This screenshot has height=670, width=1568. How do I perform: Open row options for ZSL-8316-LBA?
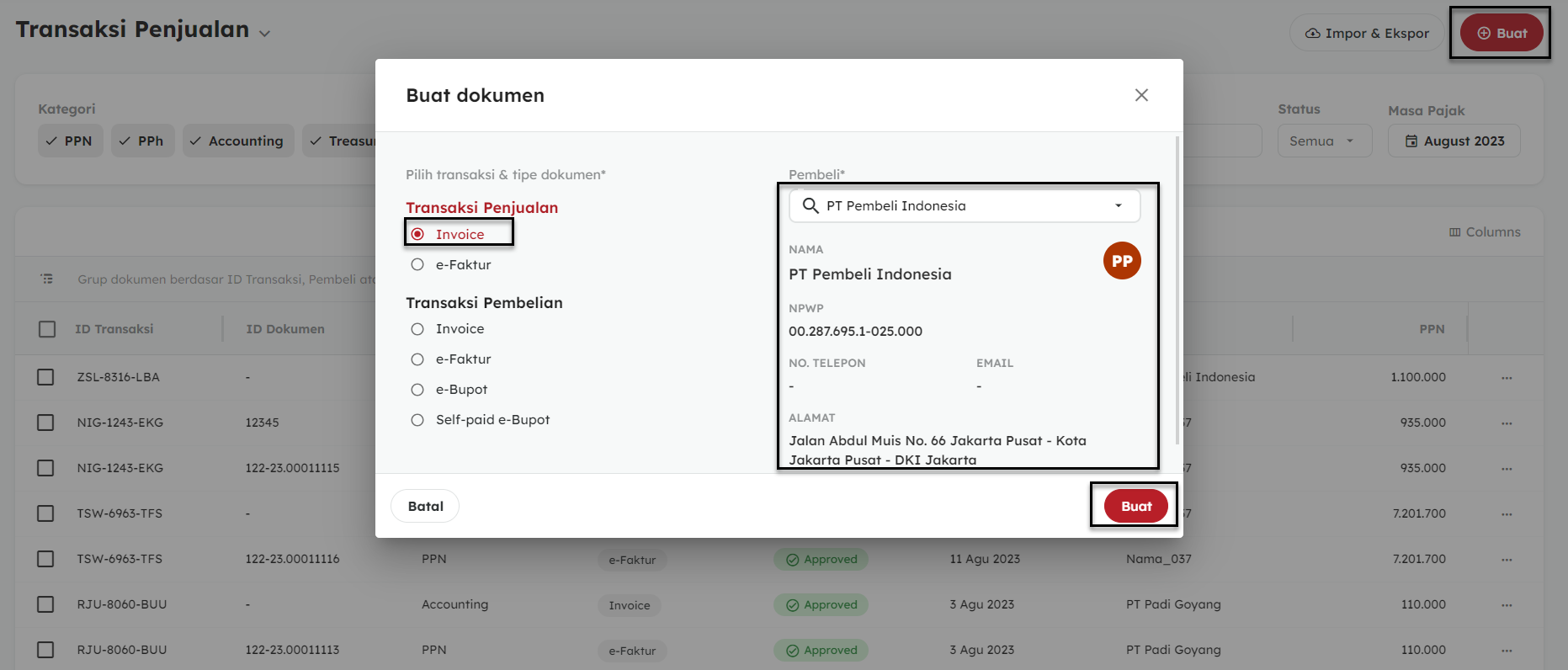(x=1507, y=378)
